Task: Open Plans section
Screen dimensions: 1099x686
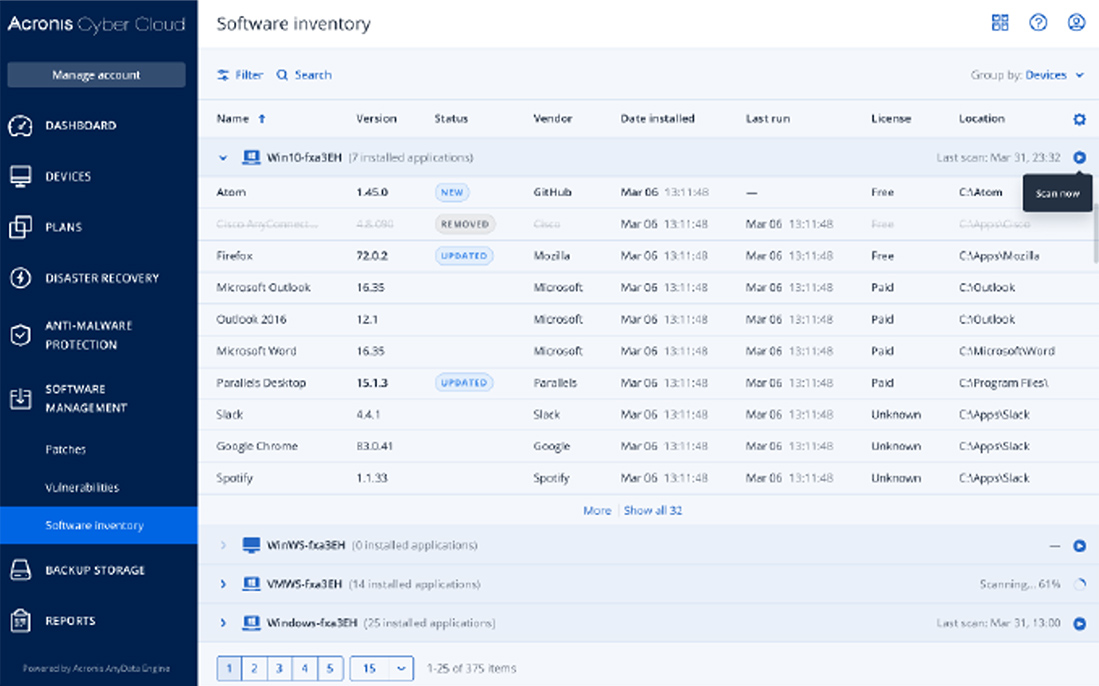Action: [x=64, y=227]
